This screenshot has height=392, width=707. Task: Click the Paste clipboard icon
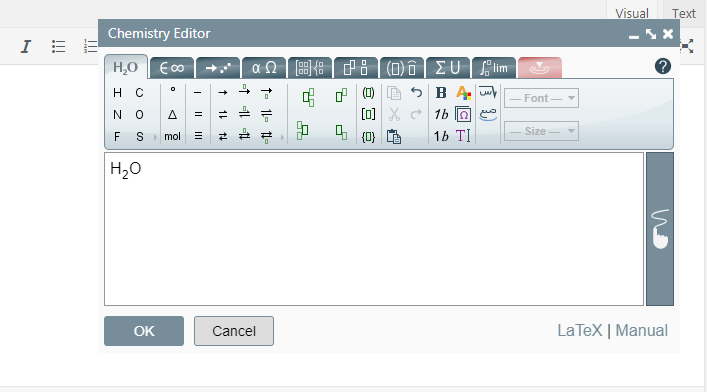[394, 136]
